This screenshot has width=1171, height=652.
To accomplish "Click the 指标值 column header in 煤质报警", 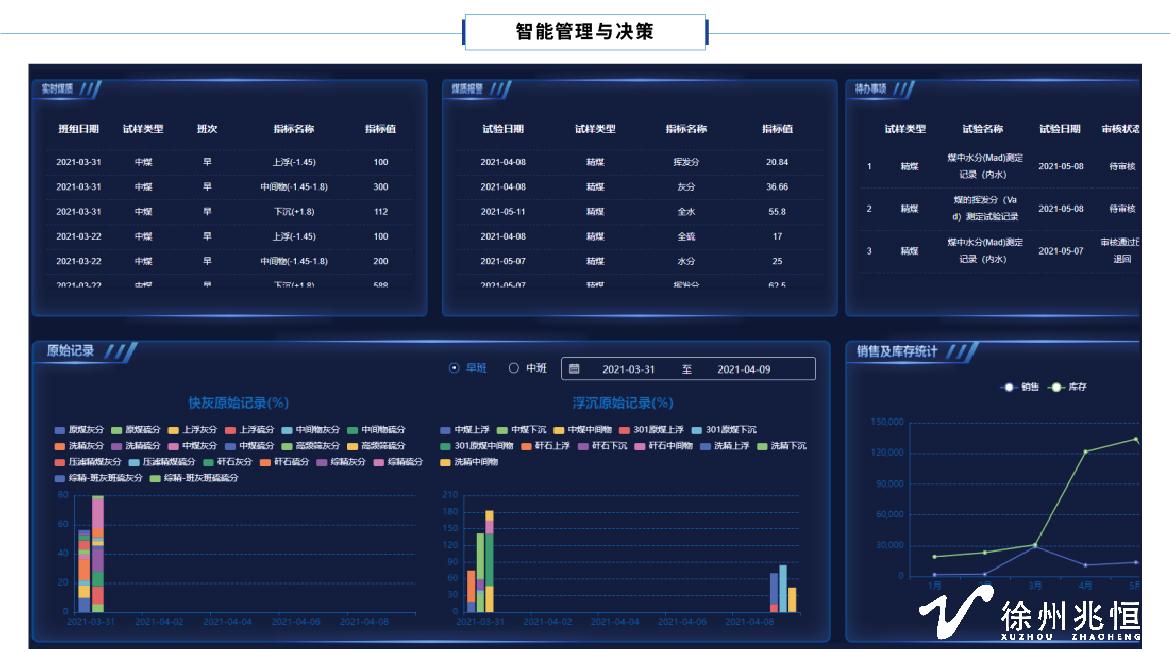I will pos(777,129).
